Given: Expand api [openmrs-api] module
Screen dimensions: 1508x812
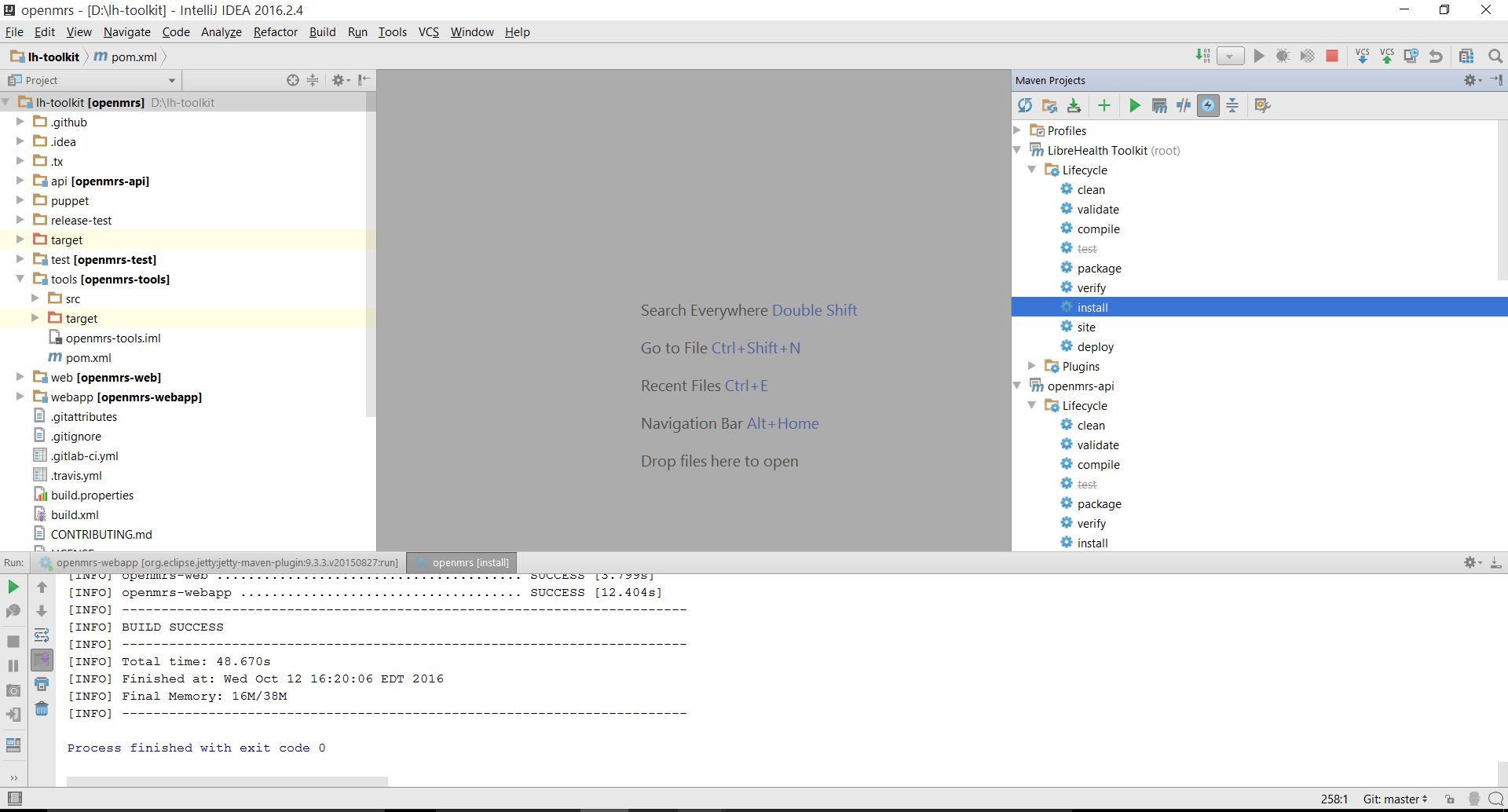Looking at the screenshot, I should coord(20,181).
